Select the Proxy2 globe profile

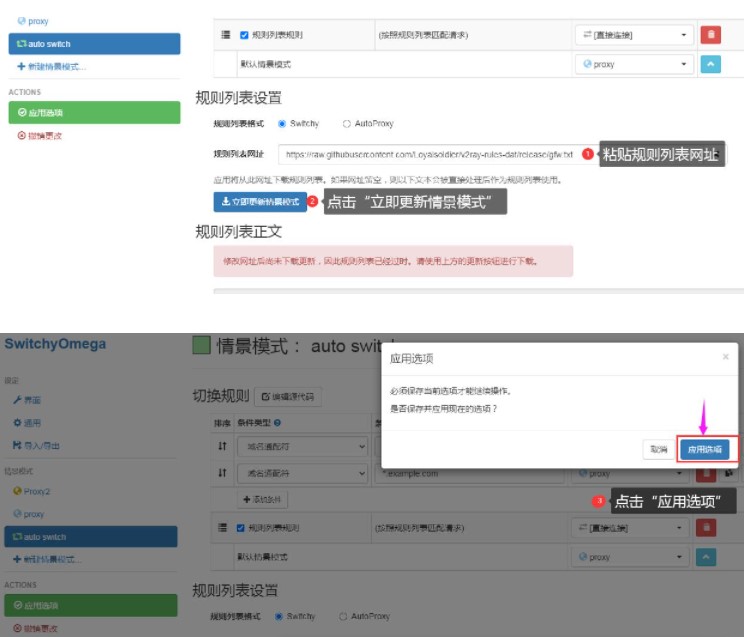(x=36, y=491)
